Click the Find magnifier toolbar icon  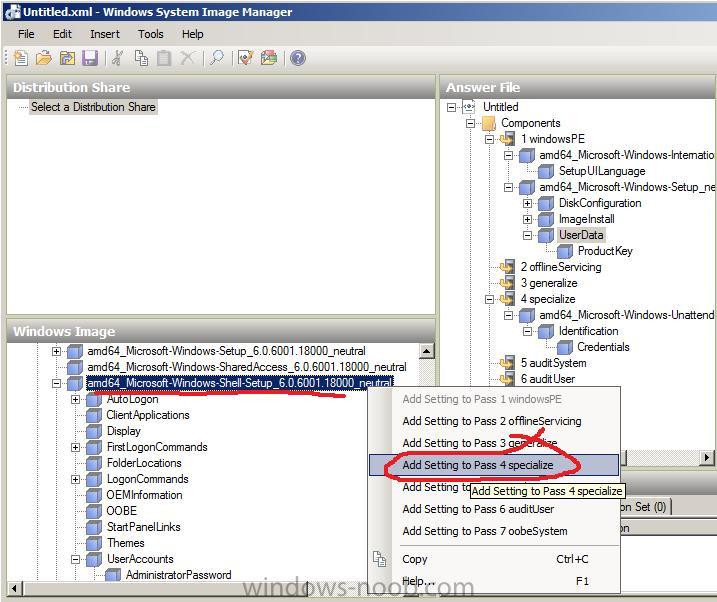tap(217, 58)
